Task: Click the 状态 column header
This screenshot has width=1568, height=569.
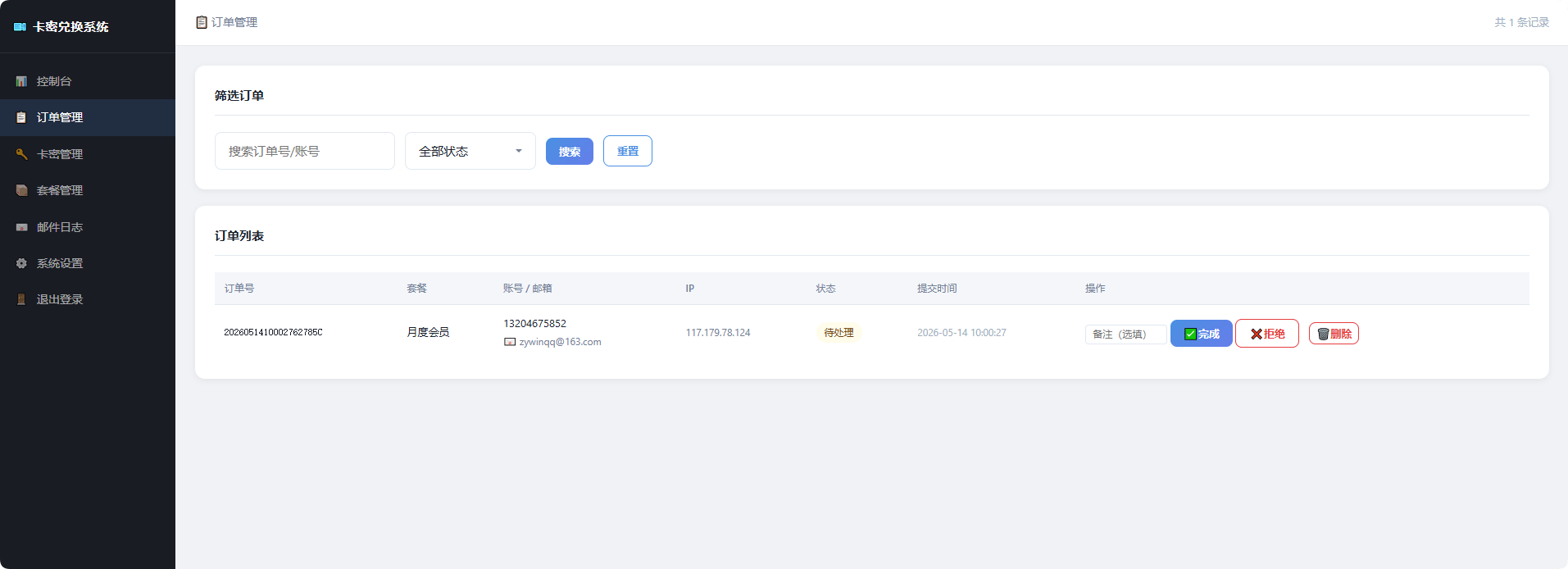Action: (825, 288)
